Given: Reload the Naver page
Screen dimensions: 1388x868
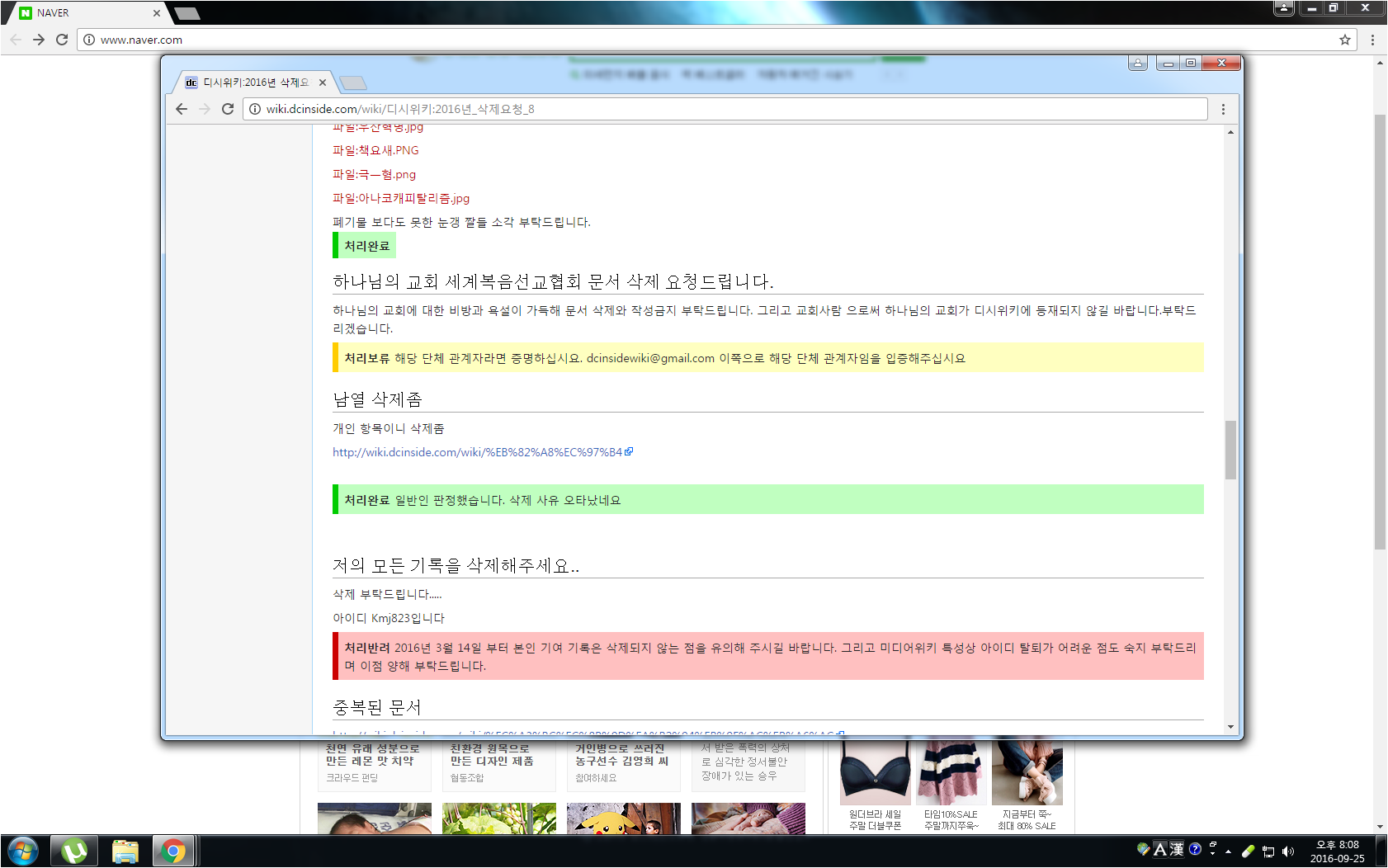Looking at the screenshot, I should click(x=62, y=40).
